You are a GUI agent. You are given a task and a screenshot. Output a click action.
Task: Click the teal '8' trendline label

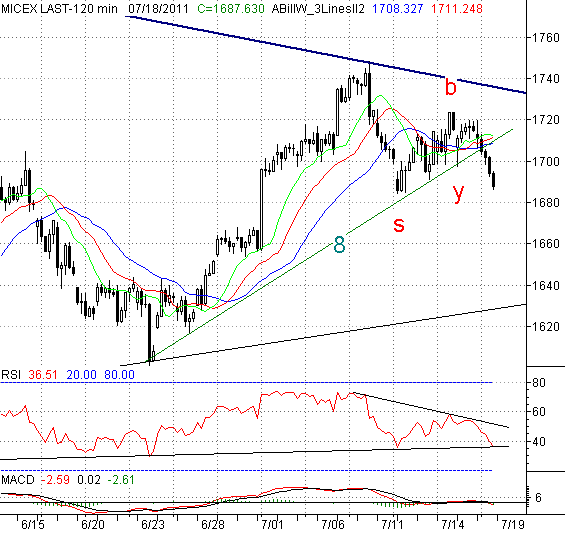tap(339, 245)
